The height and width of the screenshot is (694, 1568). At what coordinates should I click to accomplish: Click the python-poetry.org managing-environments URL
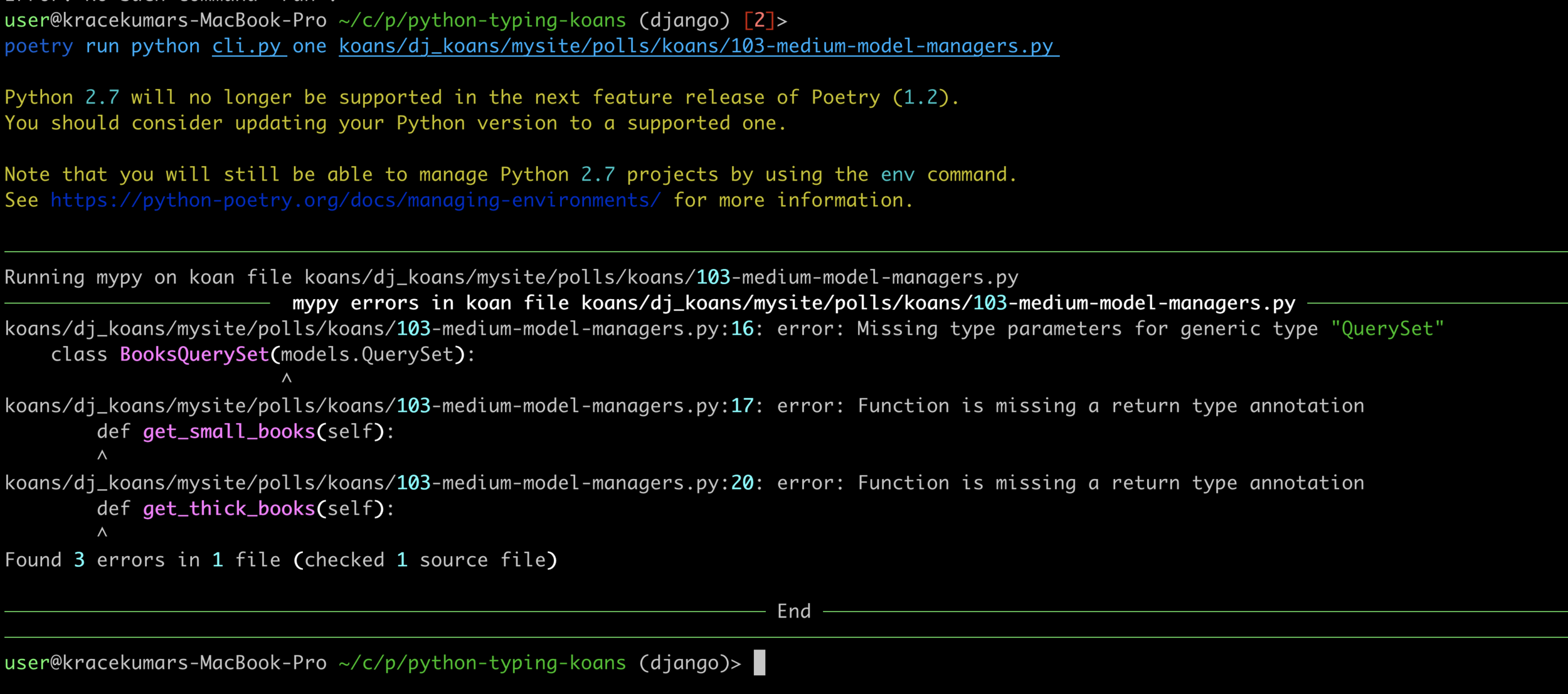(355, 201)
